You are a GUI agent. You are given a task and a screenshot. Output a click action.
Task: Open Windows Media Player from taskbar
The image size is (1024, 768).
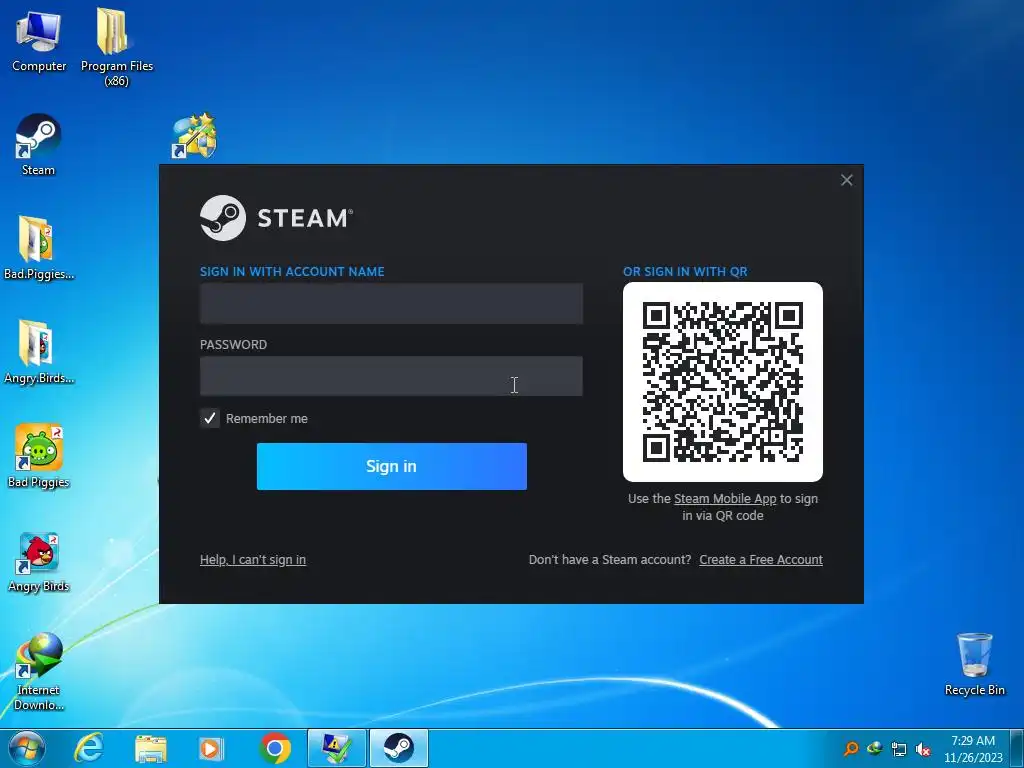(x=211, y=748)
